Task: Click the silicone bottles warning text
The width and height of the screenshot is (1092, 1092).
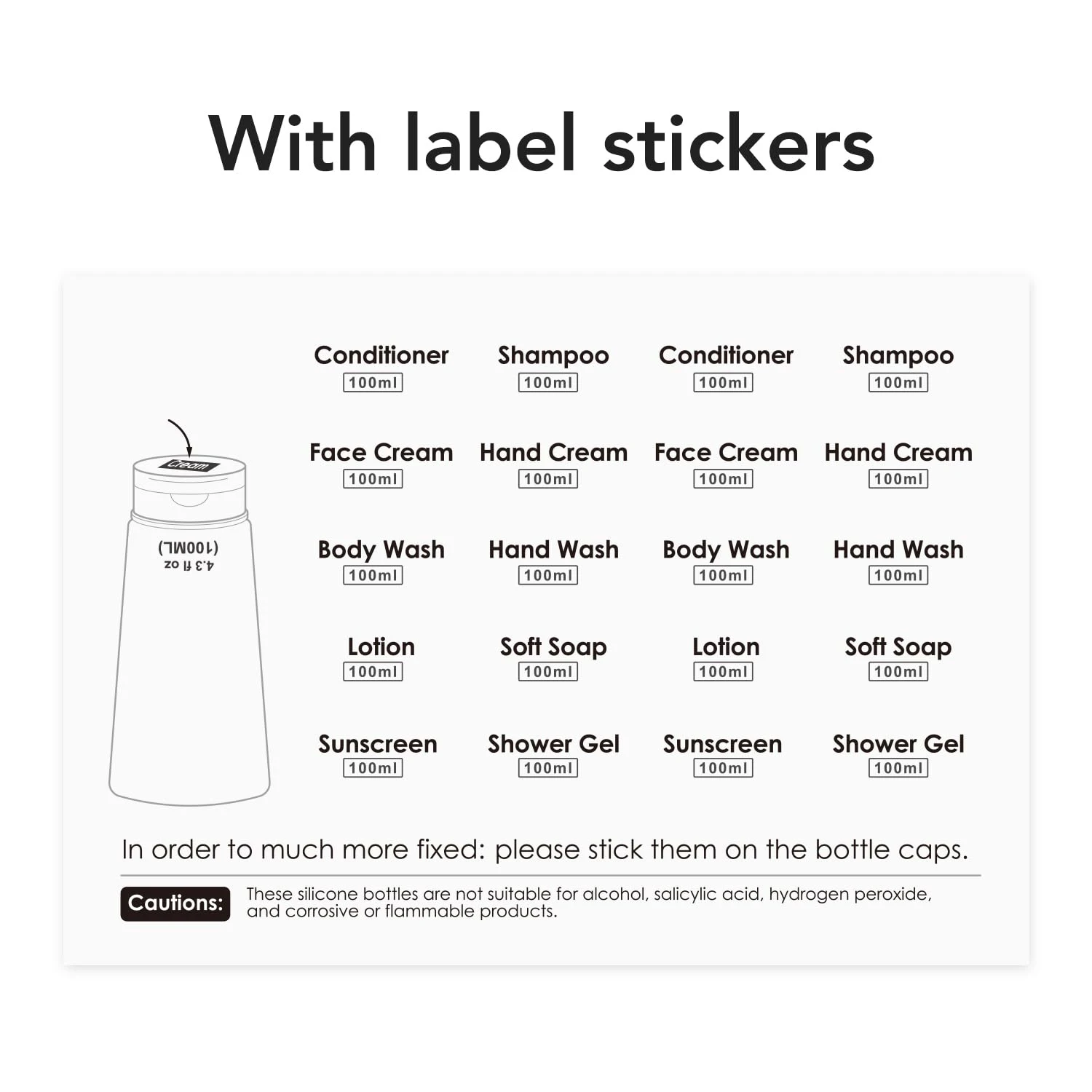Action: [588, 903]
